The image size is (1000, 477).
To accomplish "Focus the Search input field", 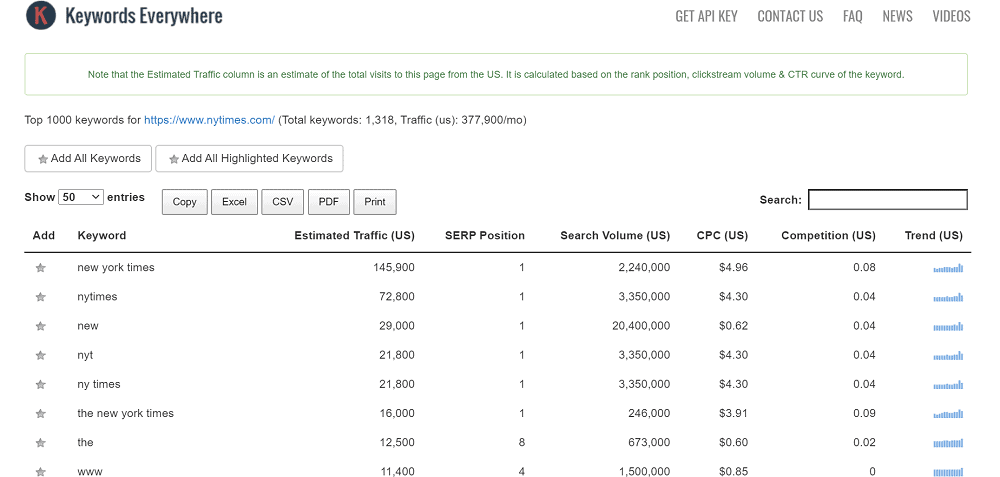I will click(888, 200).
